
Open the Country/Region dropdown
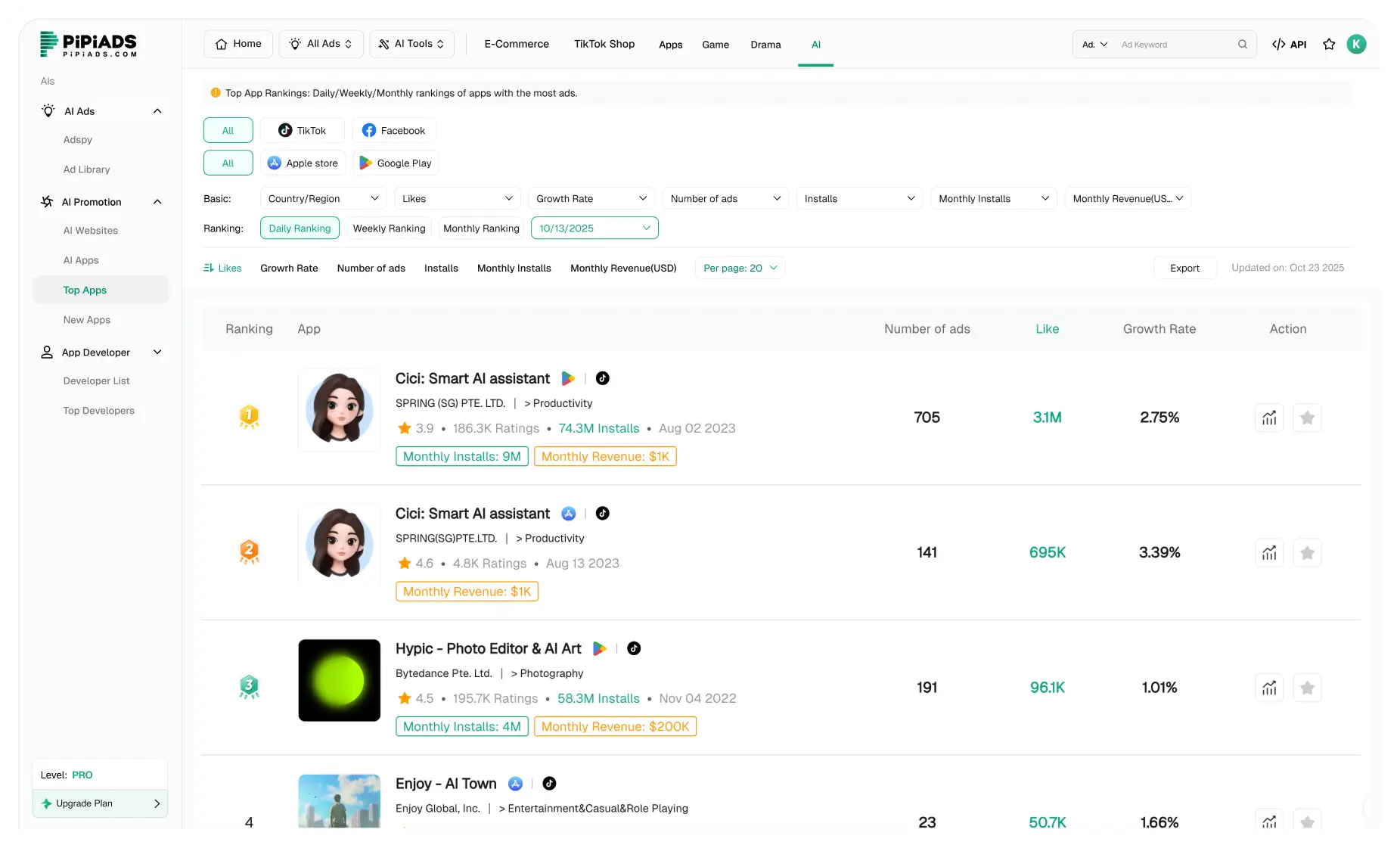click(323, 198)
